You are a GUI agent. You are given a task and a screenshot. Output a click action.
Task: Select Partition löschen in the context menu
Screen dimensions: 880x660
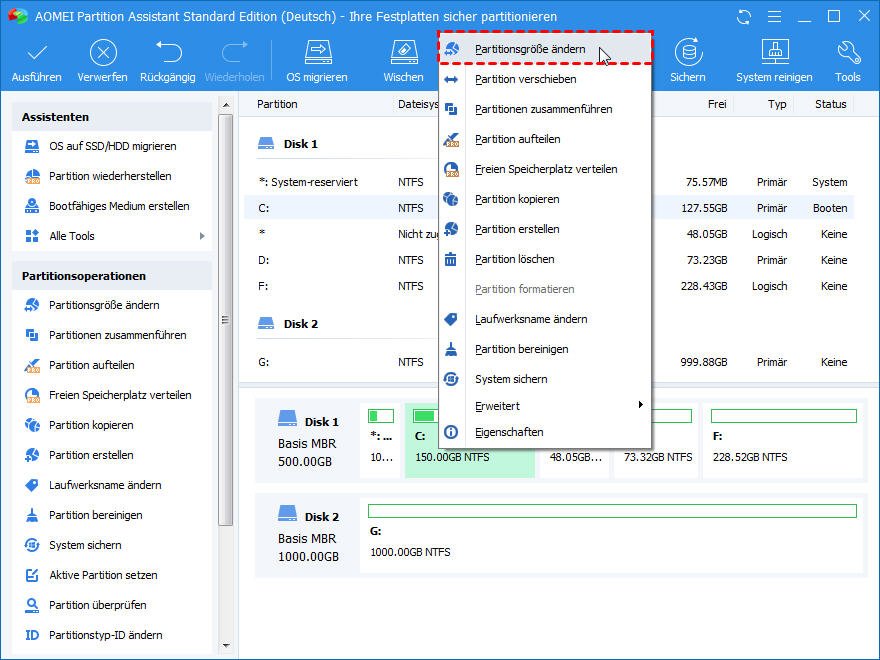click(544, 259)
